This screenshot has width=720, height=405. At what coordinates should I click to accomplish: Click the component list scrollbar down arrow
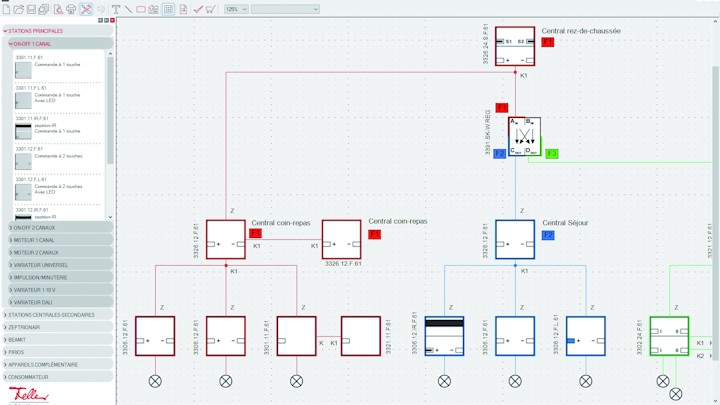click(110, 217)
